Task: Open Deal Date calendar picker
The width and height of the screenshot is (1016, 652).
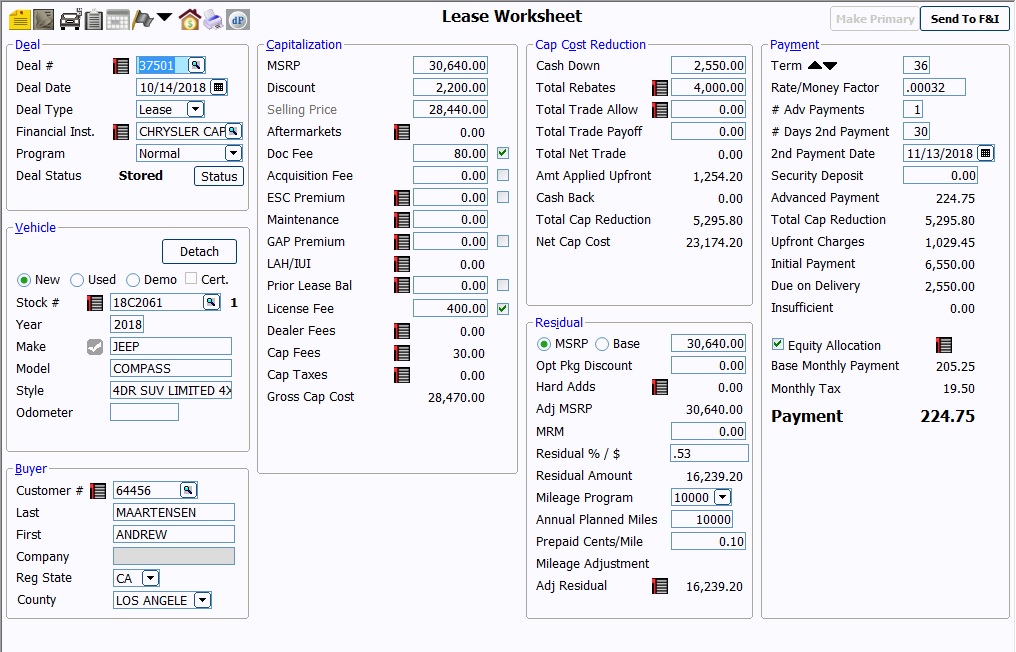Action: [x=218, y=87]
